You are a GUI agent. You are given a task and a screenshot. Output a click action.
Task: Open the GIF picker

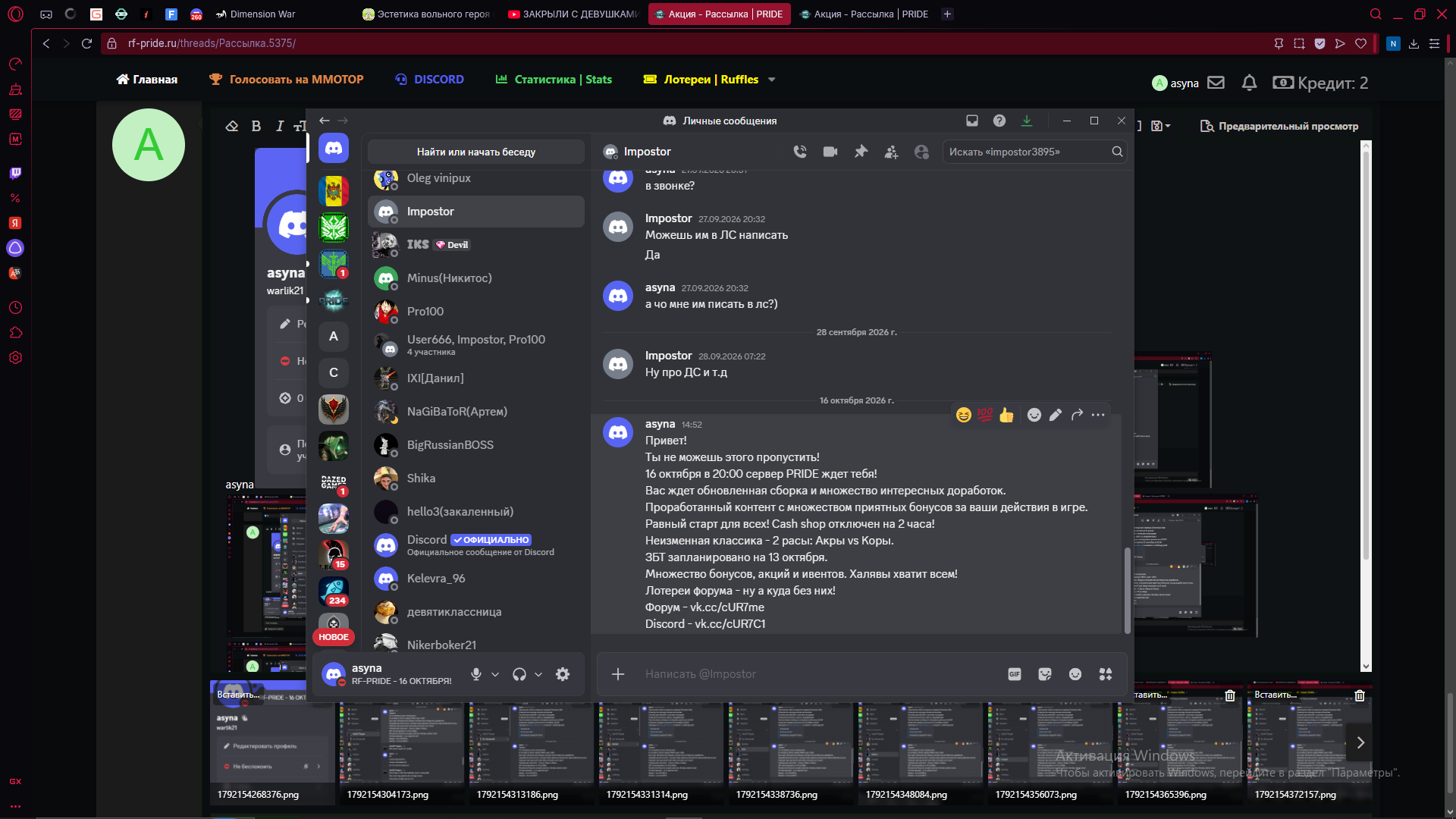point(1015,674)
